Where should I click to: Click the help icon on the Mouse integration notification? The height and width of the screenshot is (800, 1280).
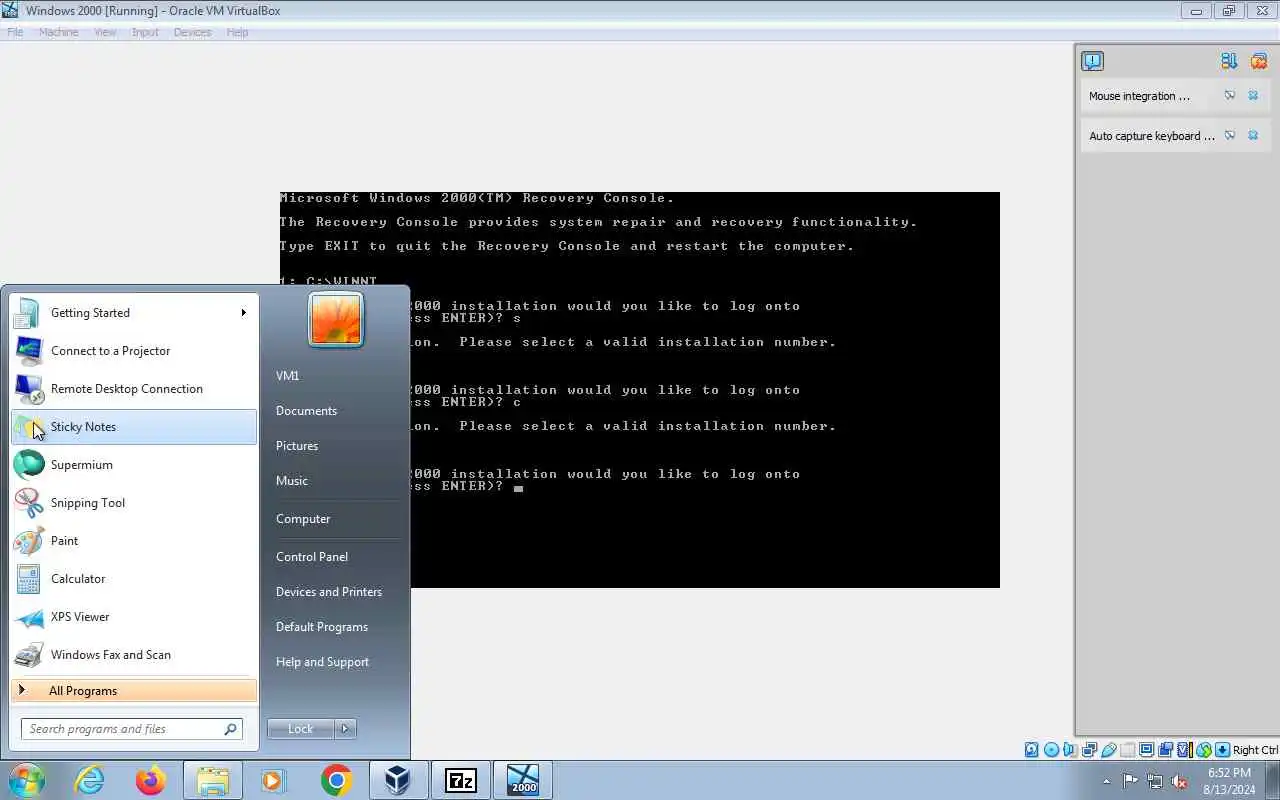[x=1230, y=96]
